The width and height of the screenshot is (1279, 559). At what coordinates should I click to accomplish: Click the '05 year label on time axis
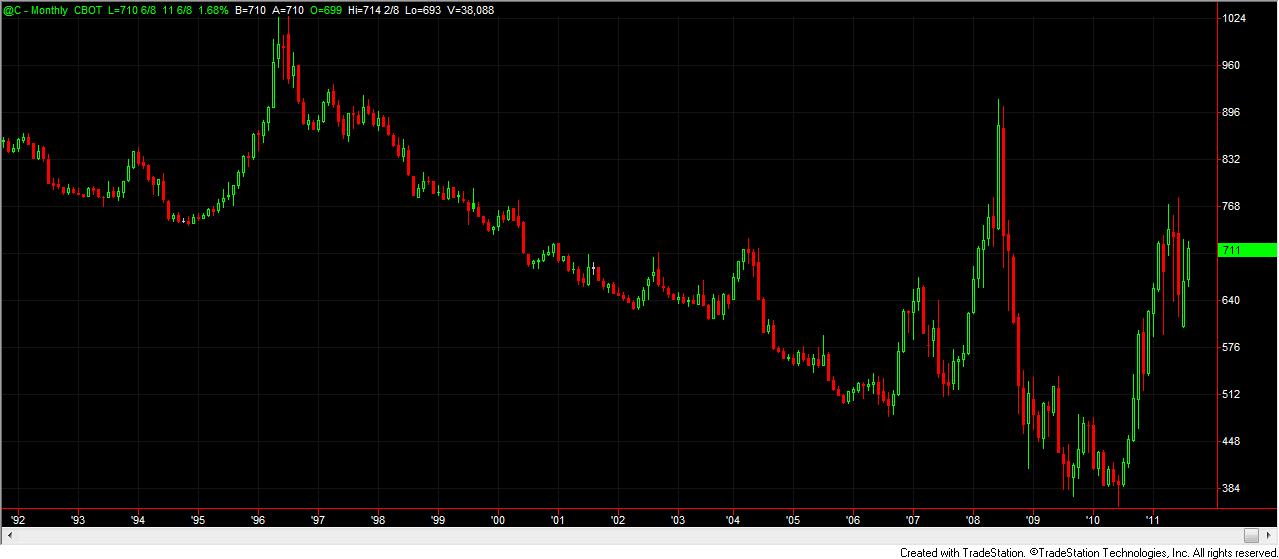click(793, 520)
